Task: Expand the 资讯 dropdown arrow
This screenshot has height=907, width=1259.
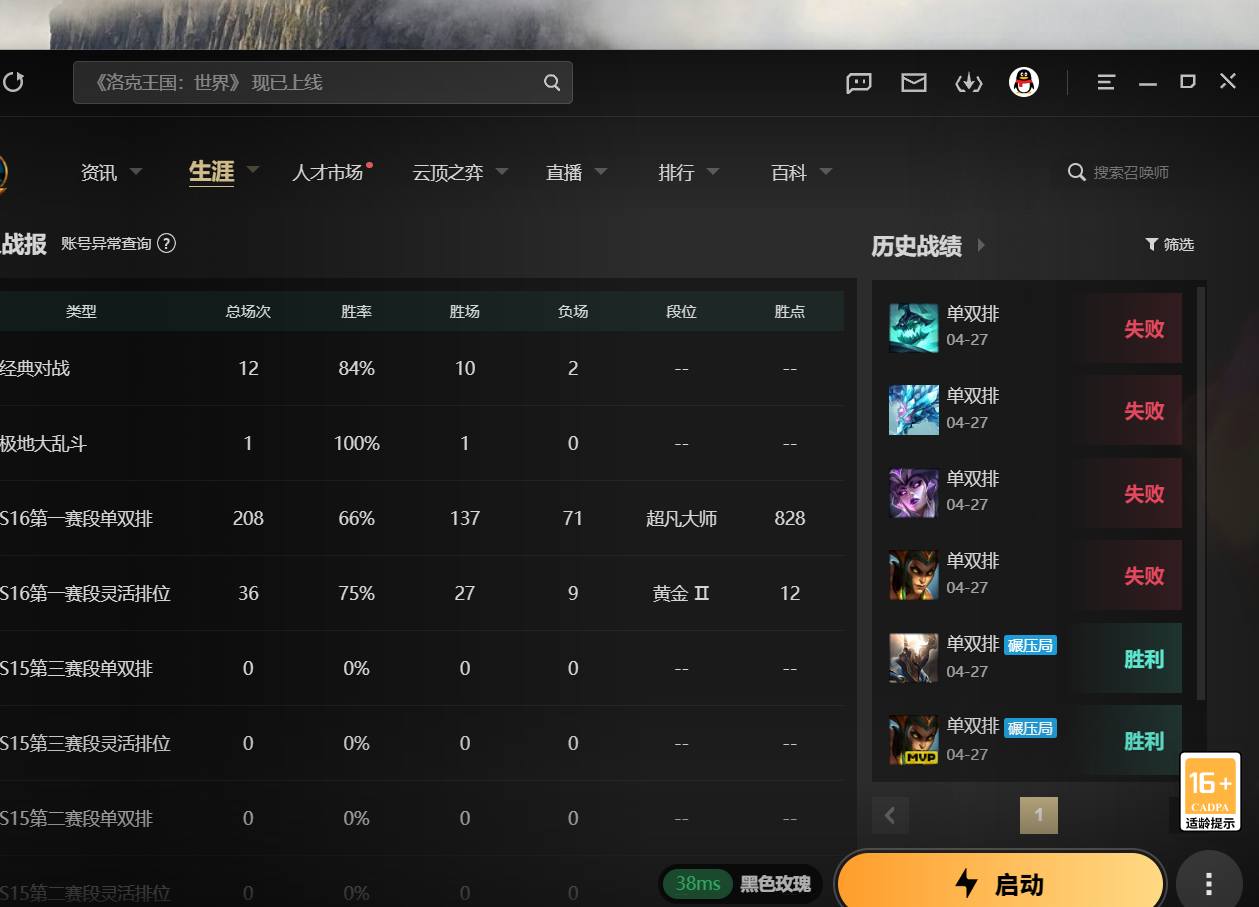Action: (x=136, y=171)
